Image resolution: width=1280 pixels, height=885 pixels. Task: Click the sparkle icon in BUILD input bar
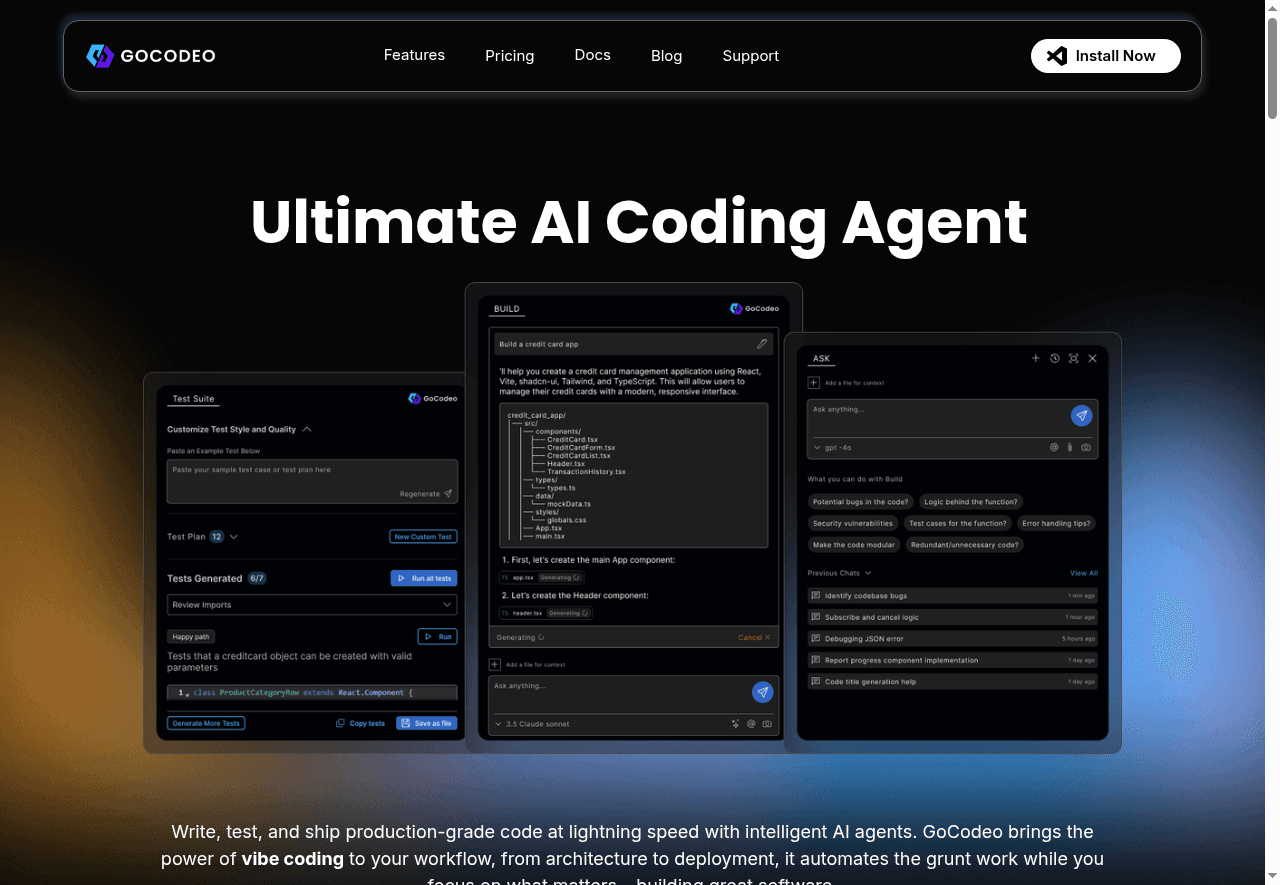click(735, 724)
